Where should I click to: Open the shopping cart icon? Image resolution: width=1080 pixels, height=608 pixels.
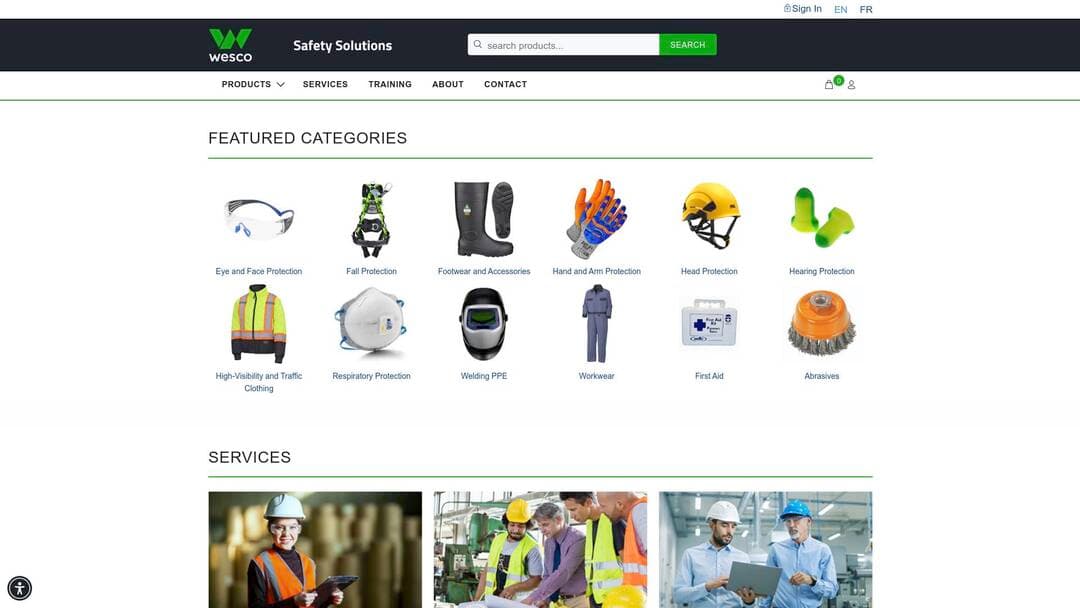[x=828, y=84]
